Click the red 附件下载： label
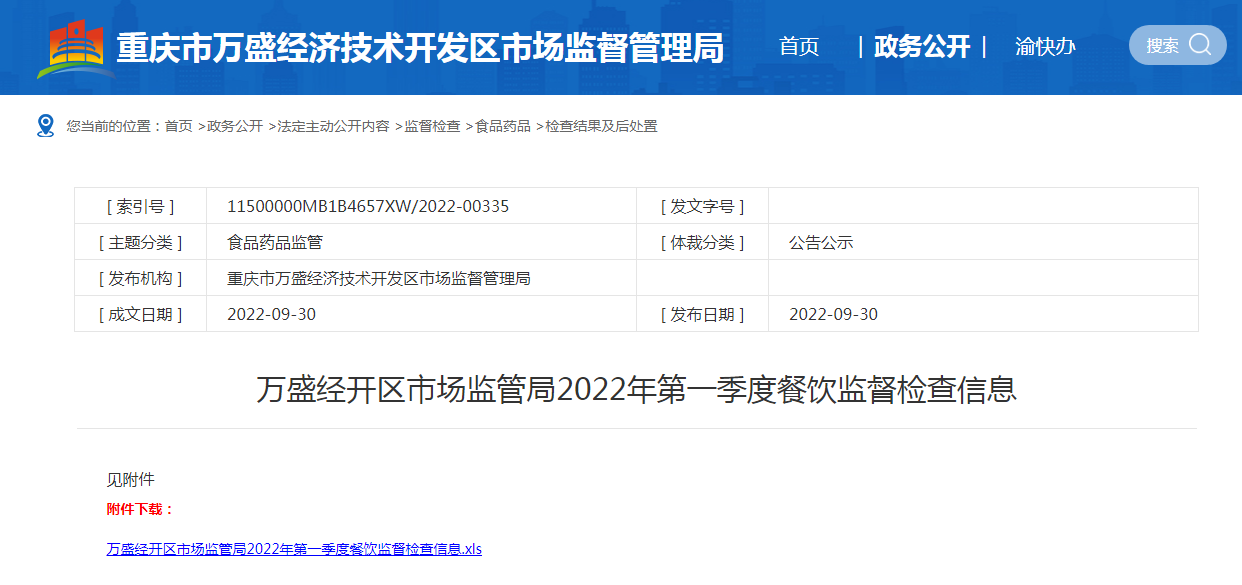1242x585 pixels. (x=141, y=509)
